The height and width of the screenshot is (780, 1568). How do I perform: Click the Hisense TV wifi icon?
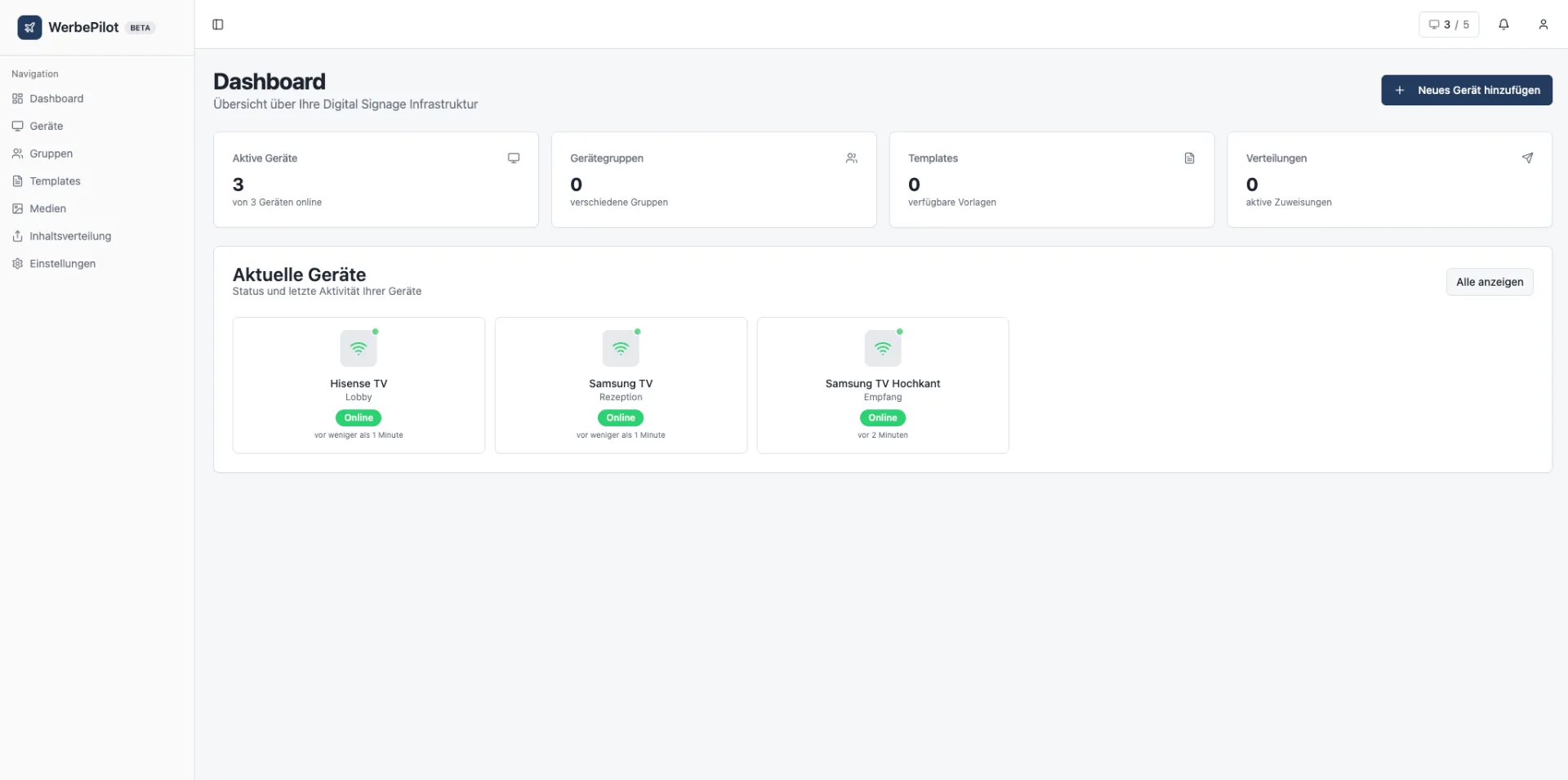(359, 348)
